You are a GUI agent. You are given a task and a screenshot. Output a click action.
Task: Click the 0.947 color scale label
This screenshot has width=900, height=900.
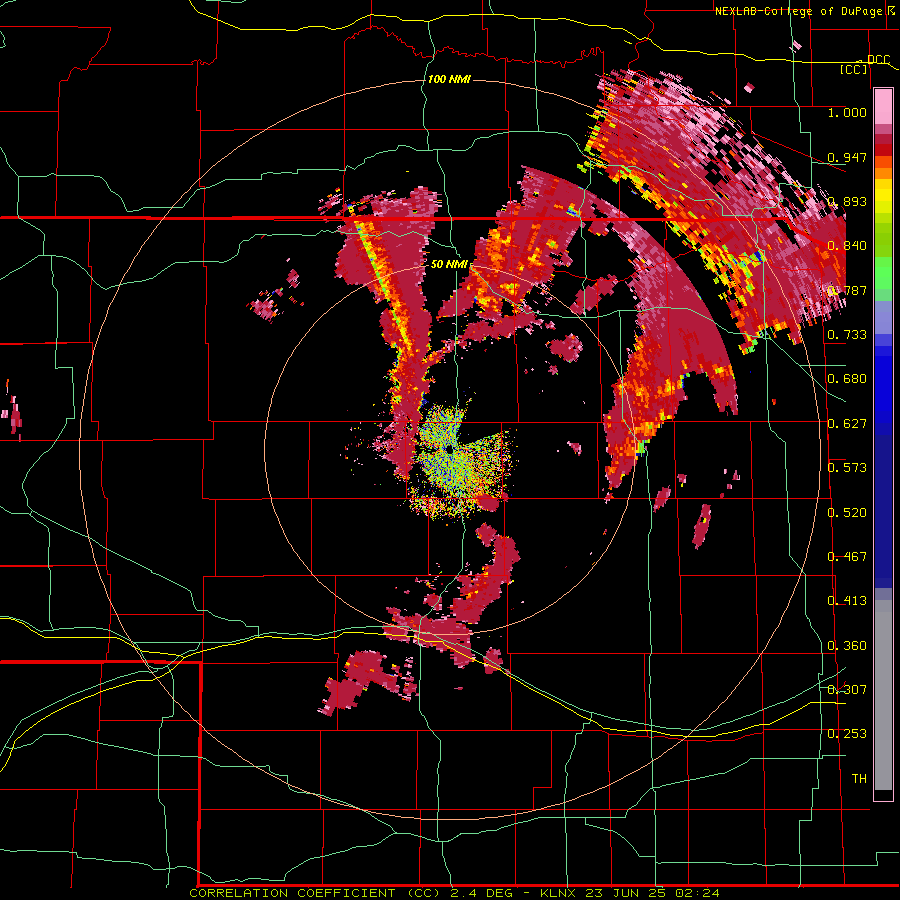847,157
